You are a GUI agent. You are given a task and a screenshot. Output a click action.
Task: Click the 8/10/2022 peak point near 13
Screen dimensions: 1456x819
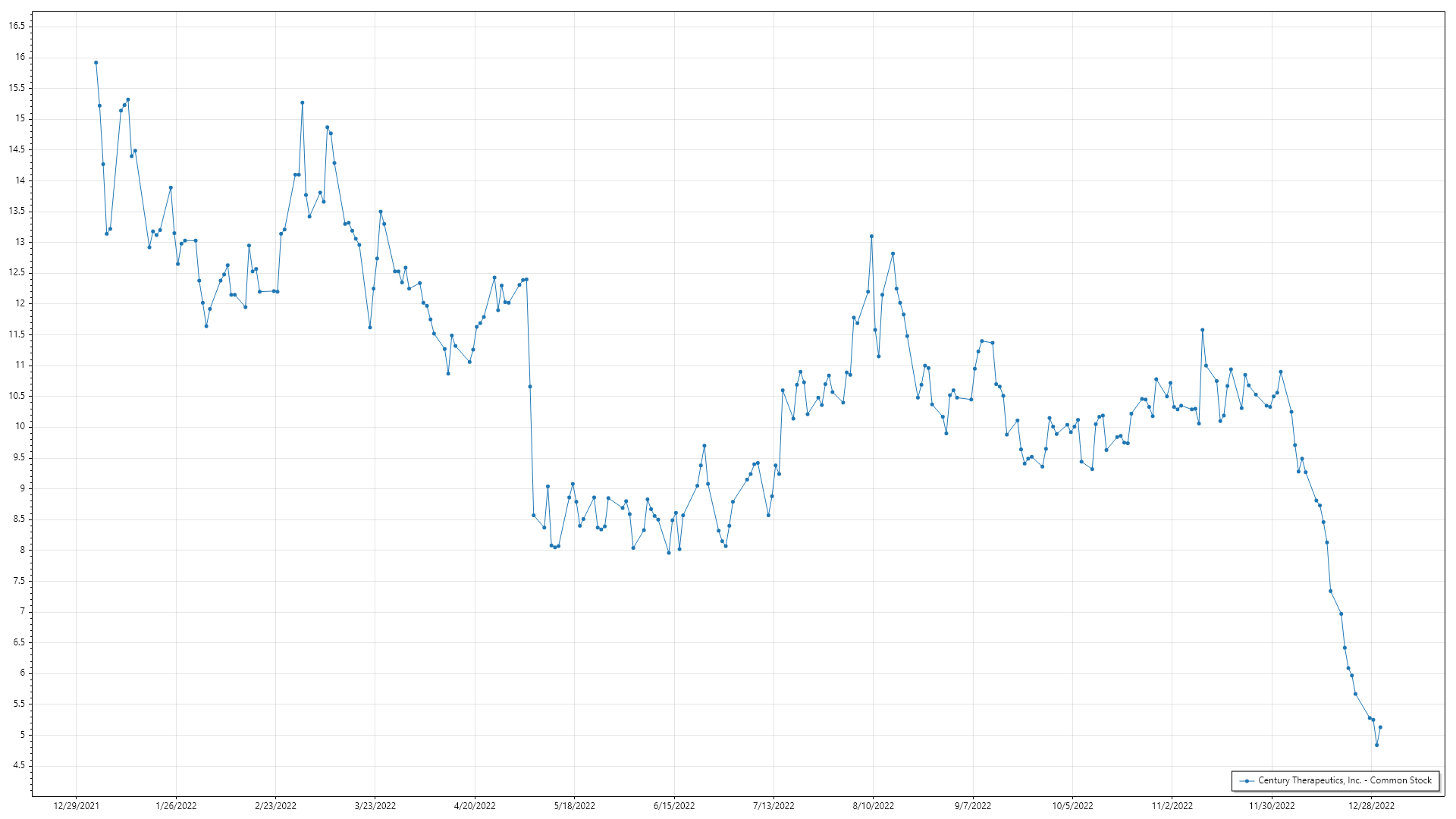tap(871, 237)
